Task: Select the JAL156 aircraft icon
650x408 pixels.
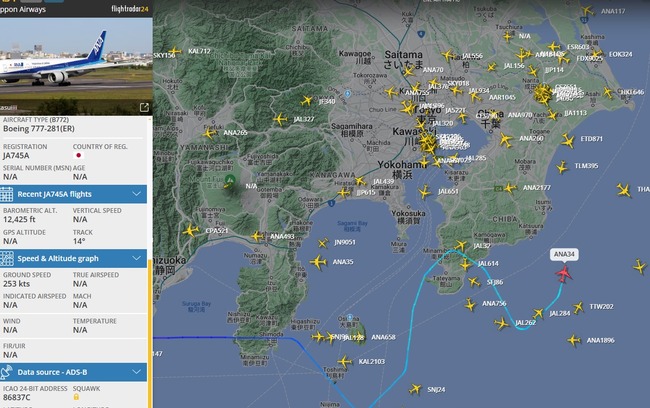Action: click(x=492, y=66)
